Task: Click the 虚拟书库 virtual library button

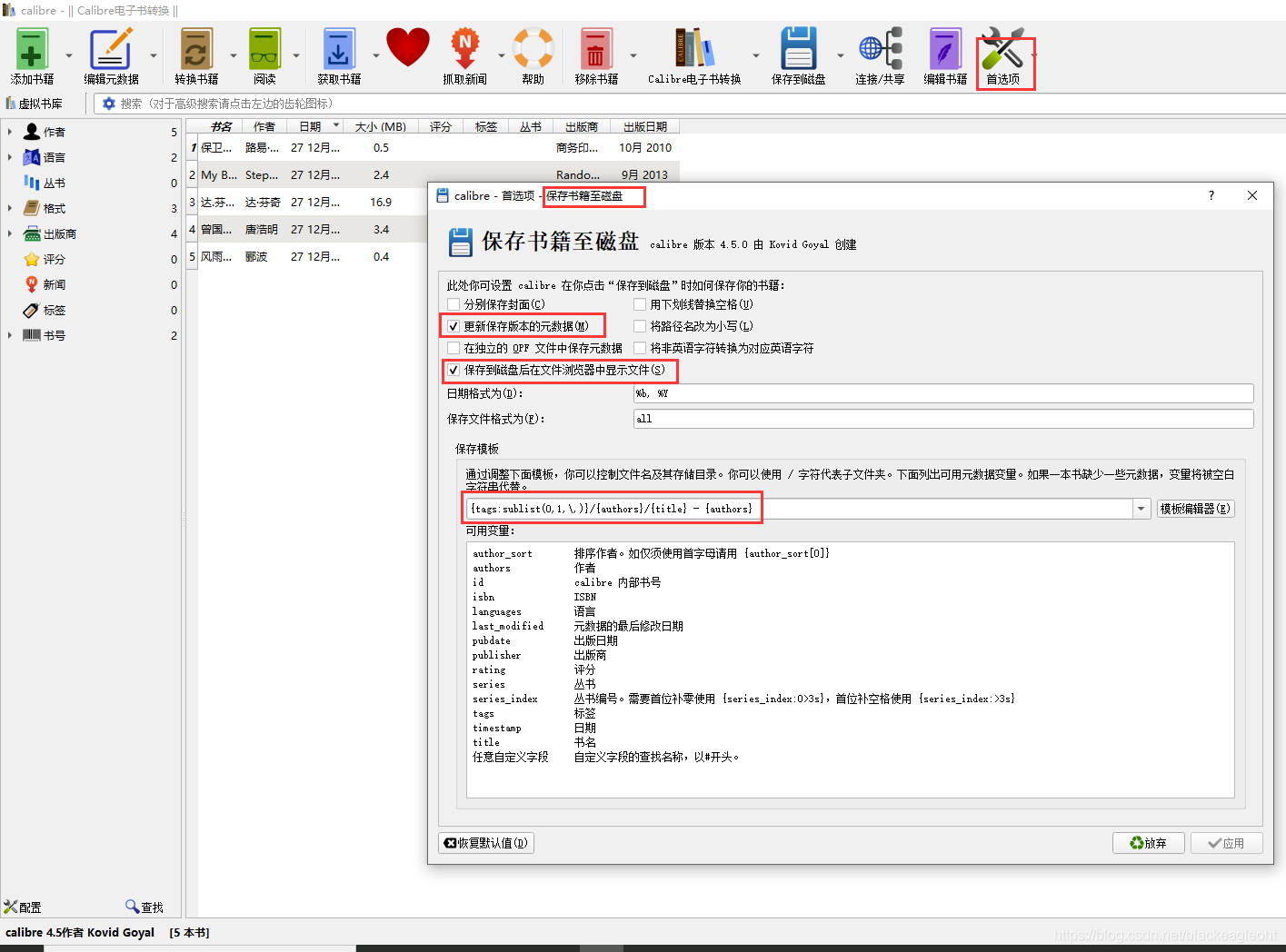Action: point(35,104)
